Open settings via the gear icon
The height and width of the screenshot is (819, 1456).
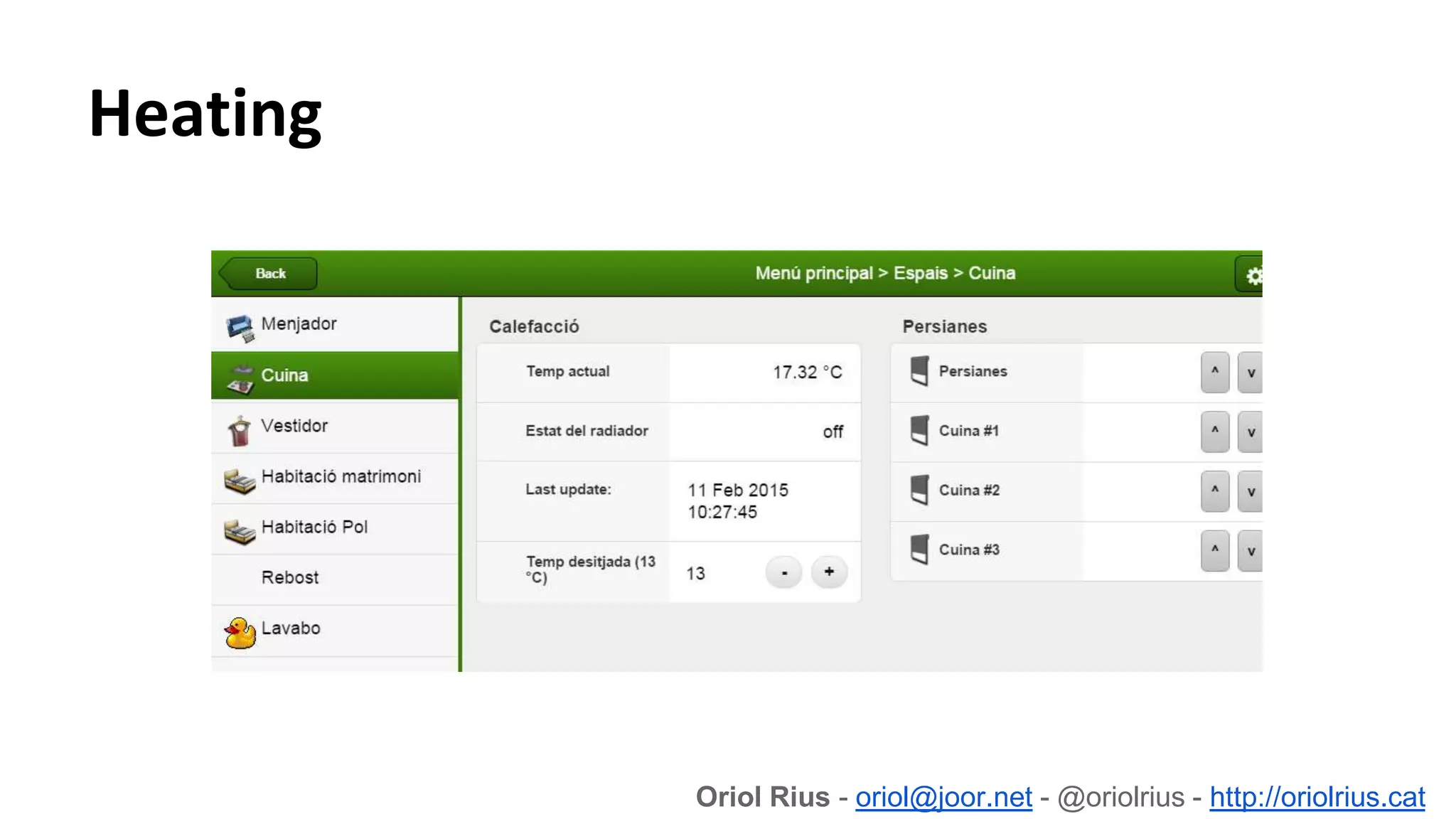(1249, 274)
